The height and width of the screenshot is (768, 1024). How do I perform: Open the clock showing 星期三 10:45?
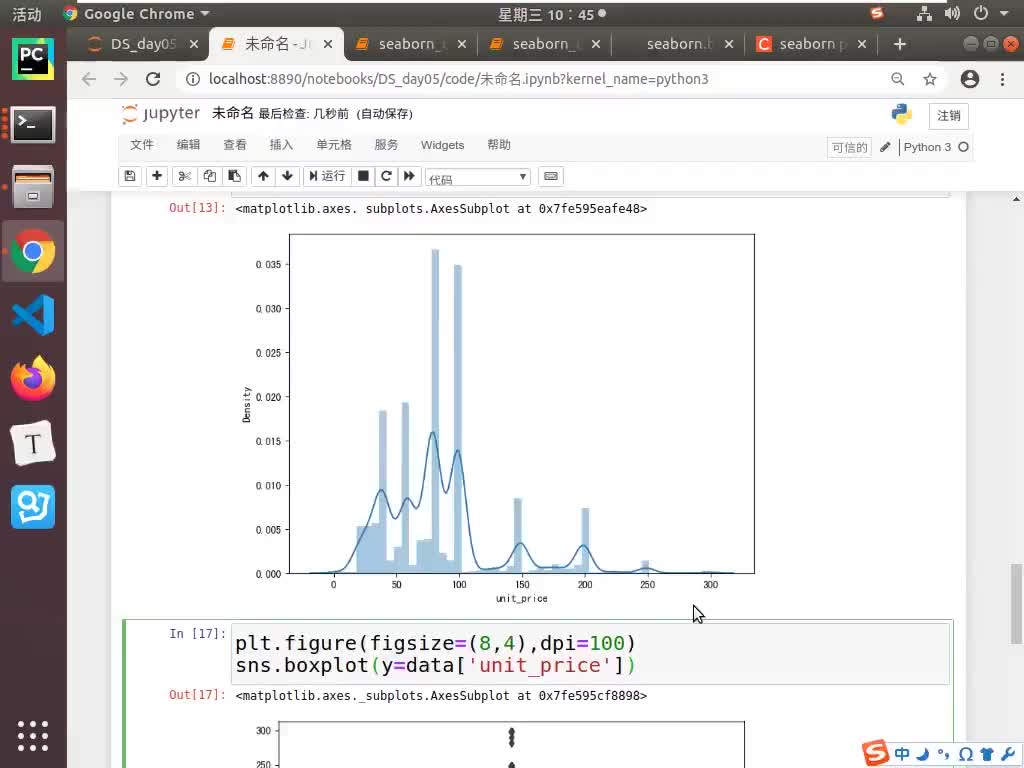pos(551,14)
